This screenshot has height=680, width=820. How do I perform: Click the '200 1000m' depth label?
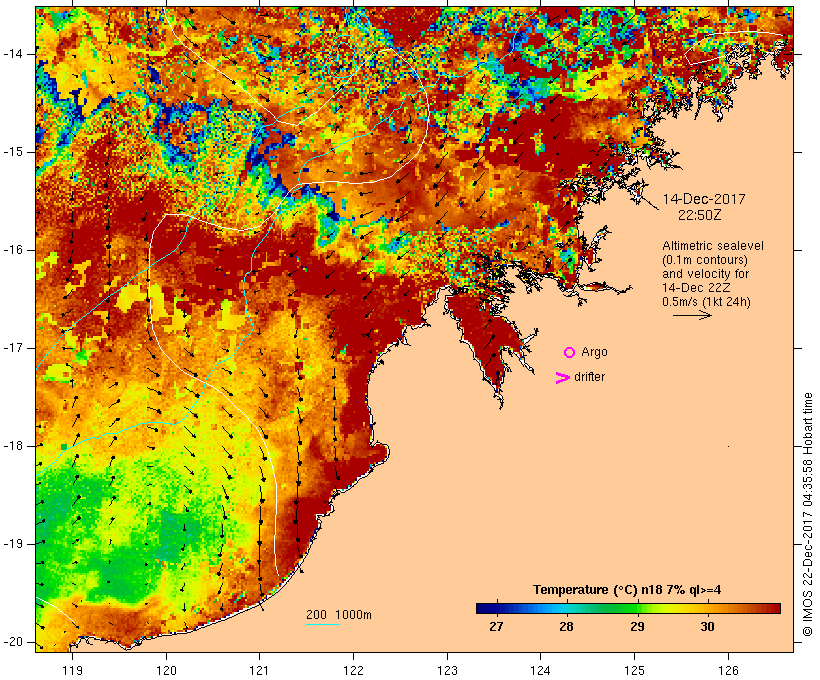339,615
